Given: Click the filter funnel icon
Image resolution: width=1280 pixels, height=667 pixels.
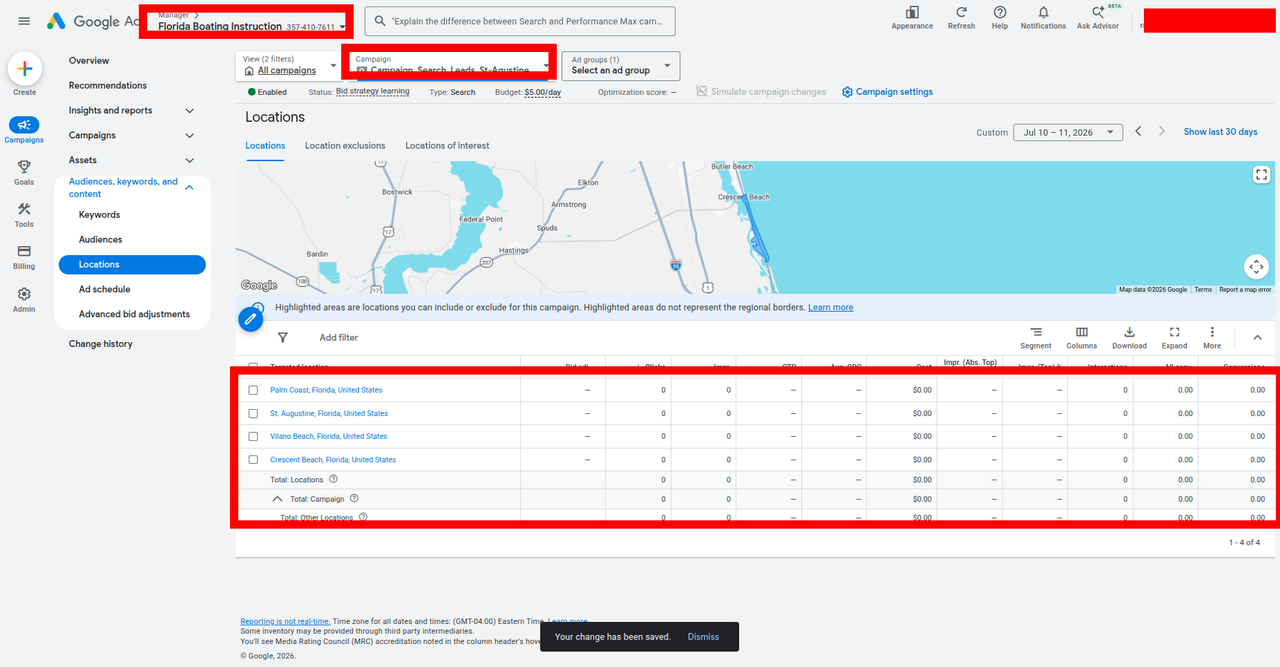Looking at the screenshot, I should click(283, 338).
